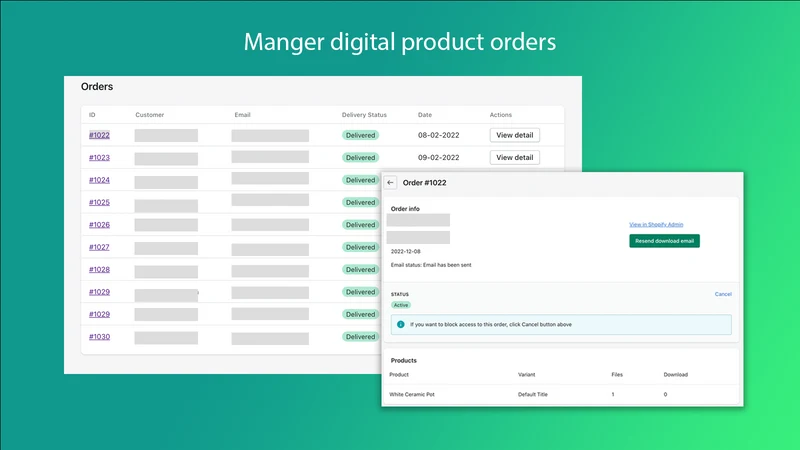This screenshot has width=800, height=450.
Task: Click the Files column header in Products
Action: tap(617, 374)
